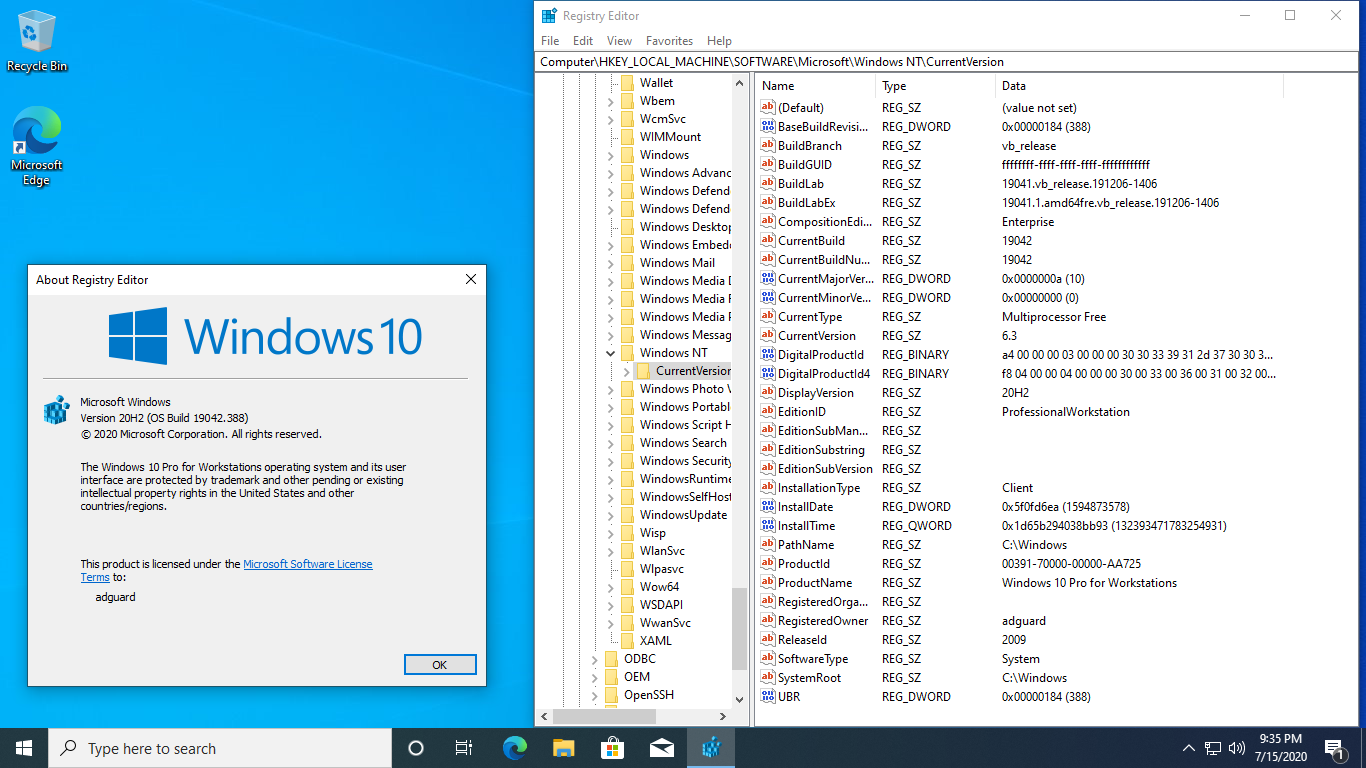Click the tree pane horizontal scrollbar thumb
The height and width of the screenshot is (768, 1366).
[x=604, y=716]
